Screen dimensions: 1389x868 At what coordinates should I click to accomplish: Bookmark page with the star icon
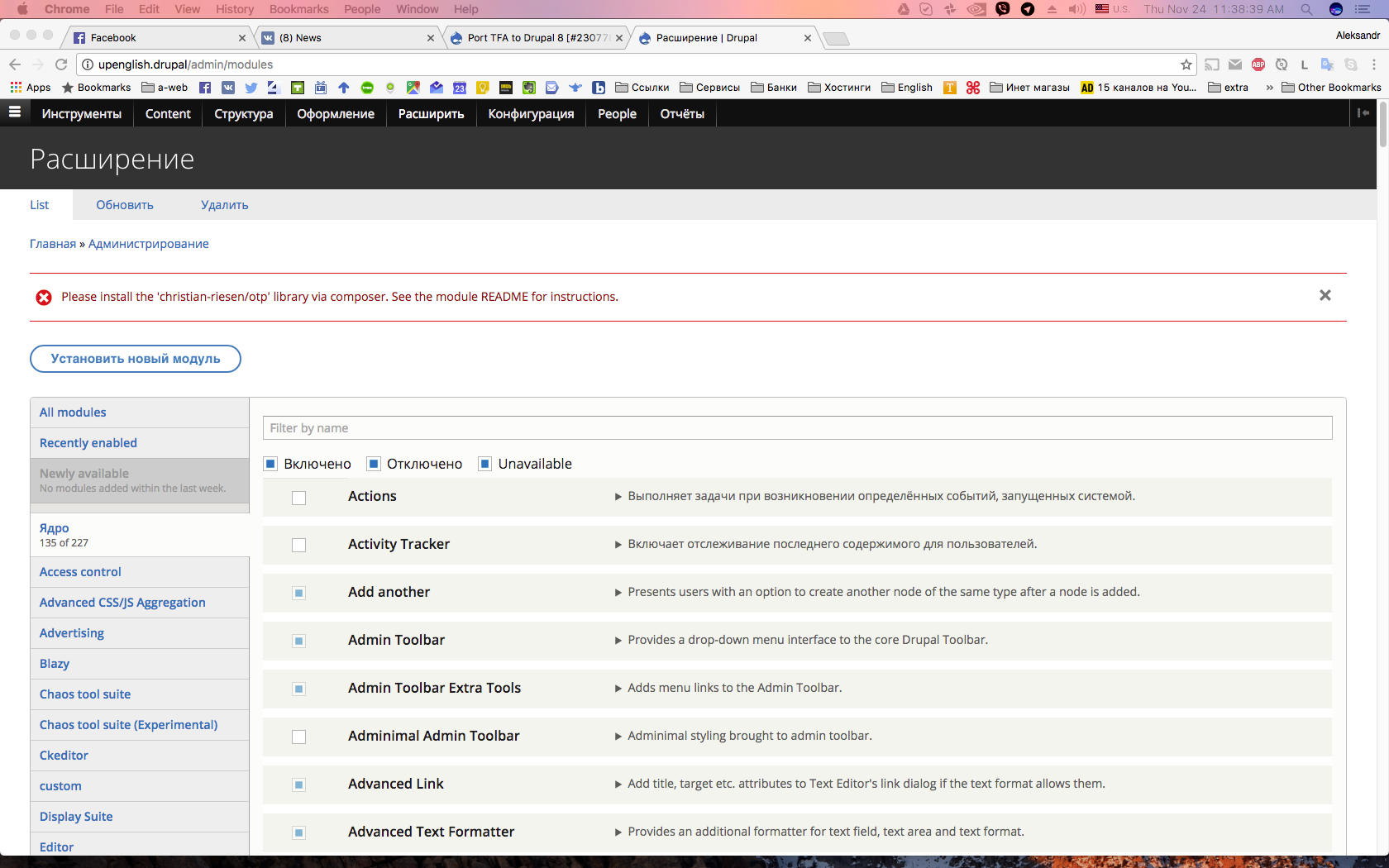[1186, 64]
